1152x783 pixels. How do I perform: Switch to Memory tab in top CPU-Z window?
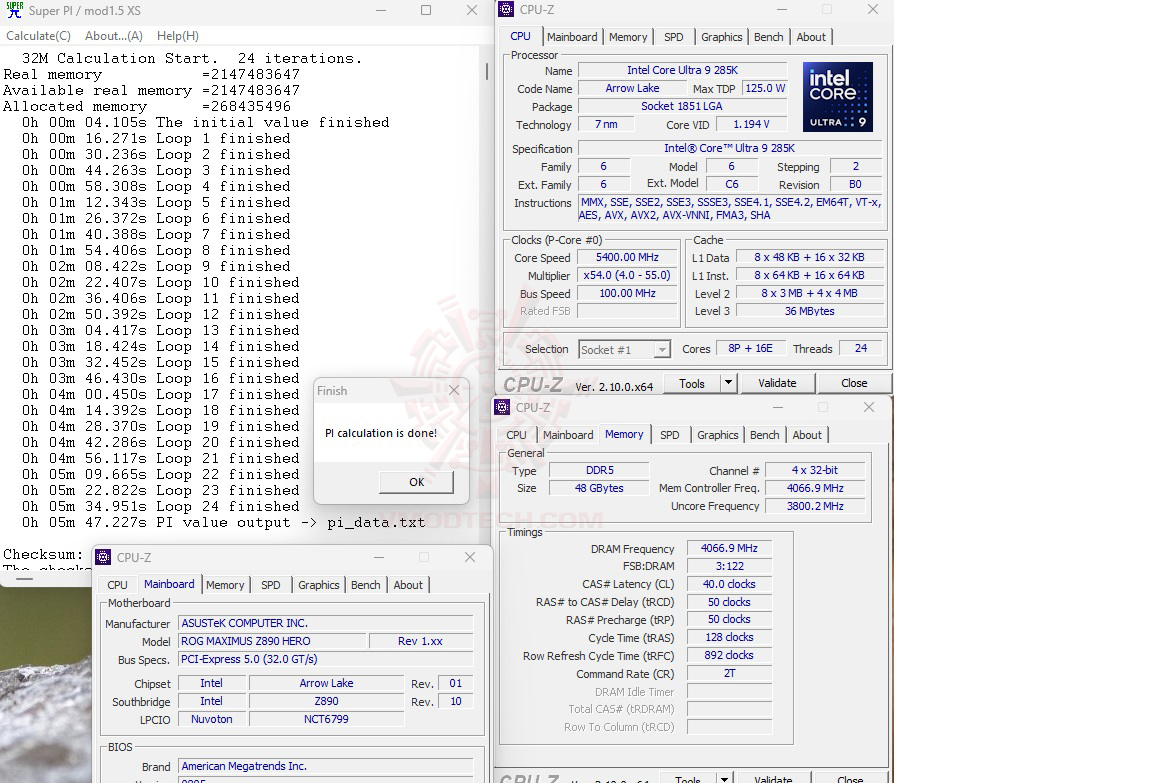[x=628, y=37]
